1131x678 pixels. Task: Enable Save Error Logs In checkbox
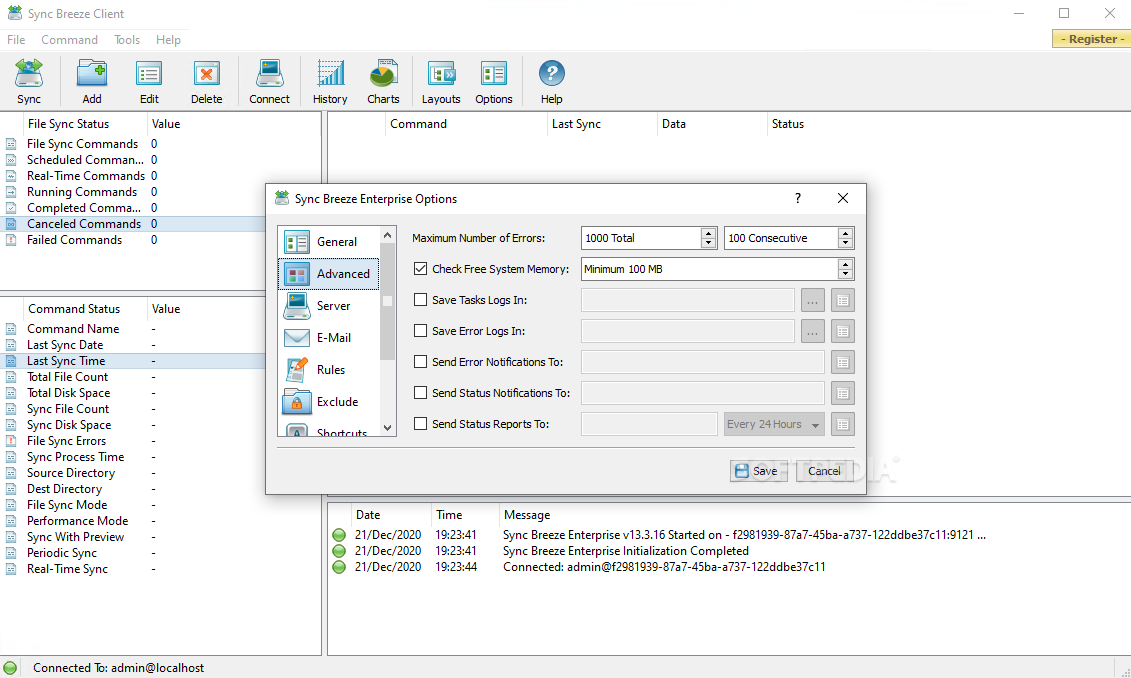[x=421, y=331]
